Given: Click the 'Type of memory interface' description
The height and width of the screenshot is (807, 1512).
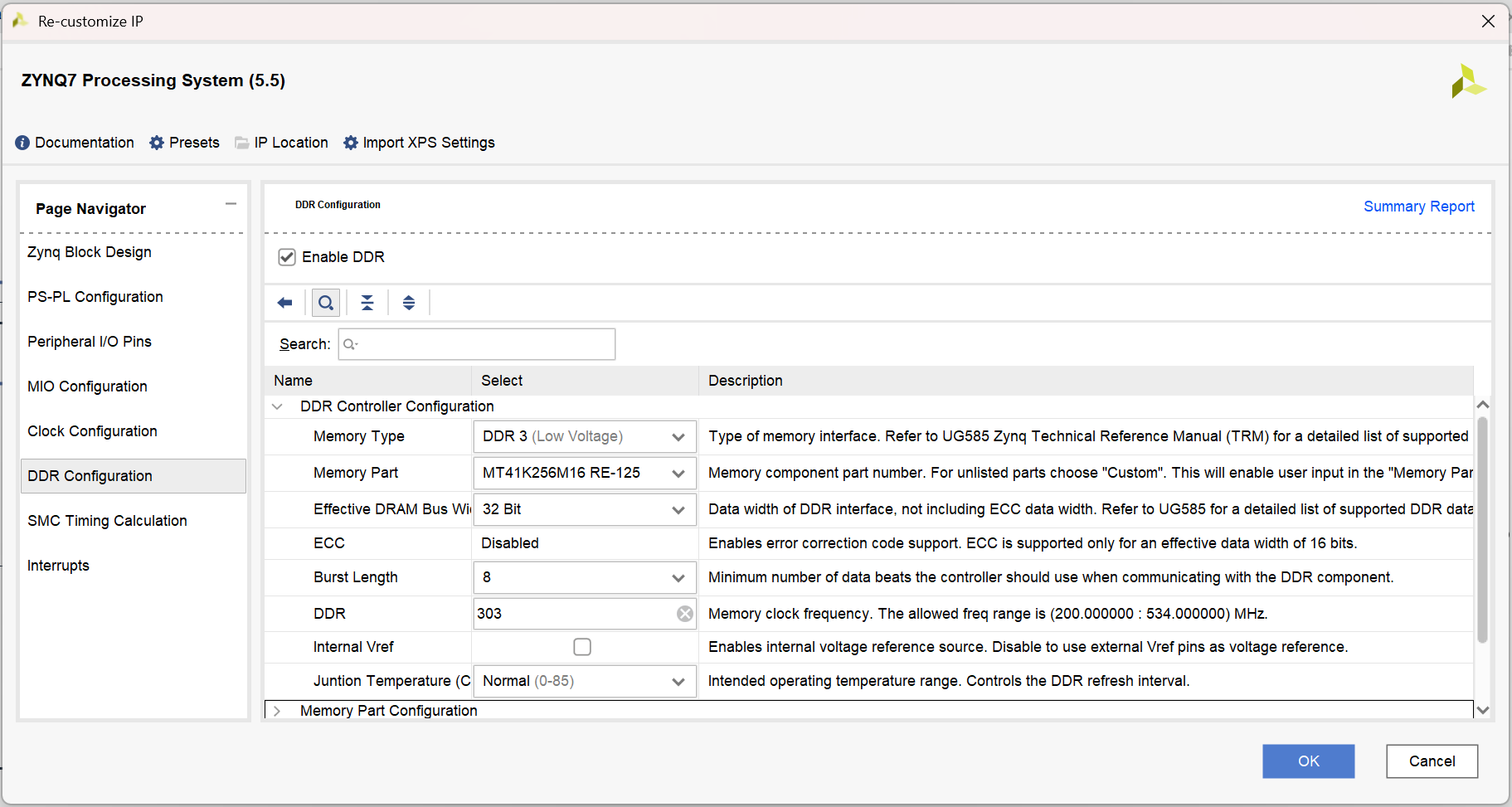Looking at the screenshot, I should click(1088, 436).
